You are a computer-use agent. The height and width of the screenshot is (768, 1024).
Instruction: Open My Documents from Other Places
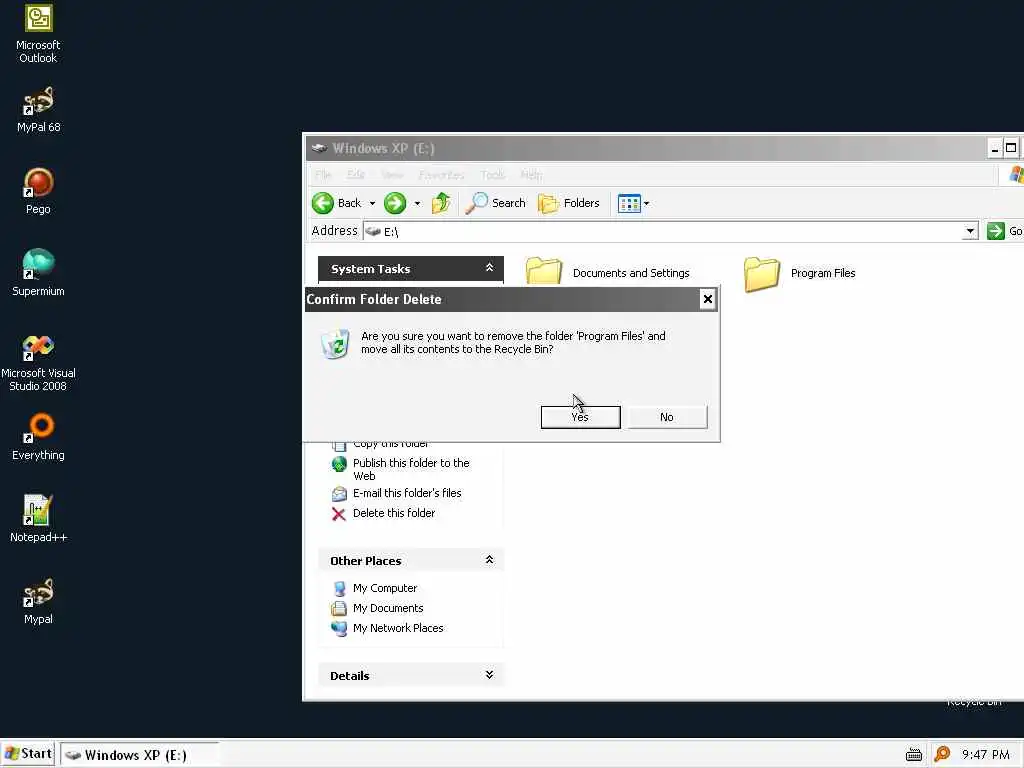(x=388, y=608)
